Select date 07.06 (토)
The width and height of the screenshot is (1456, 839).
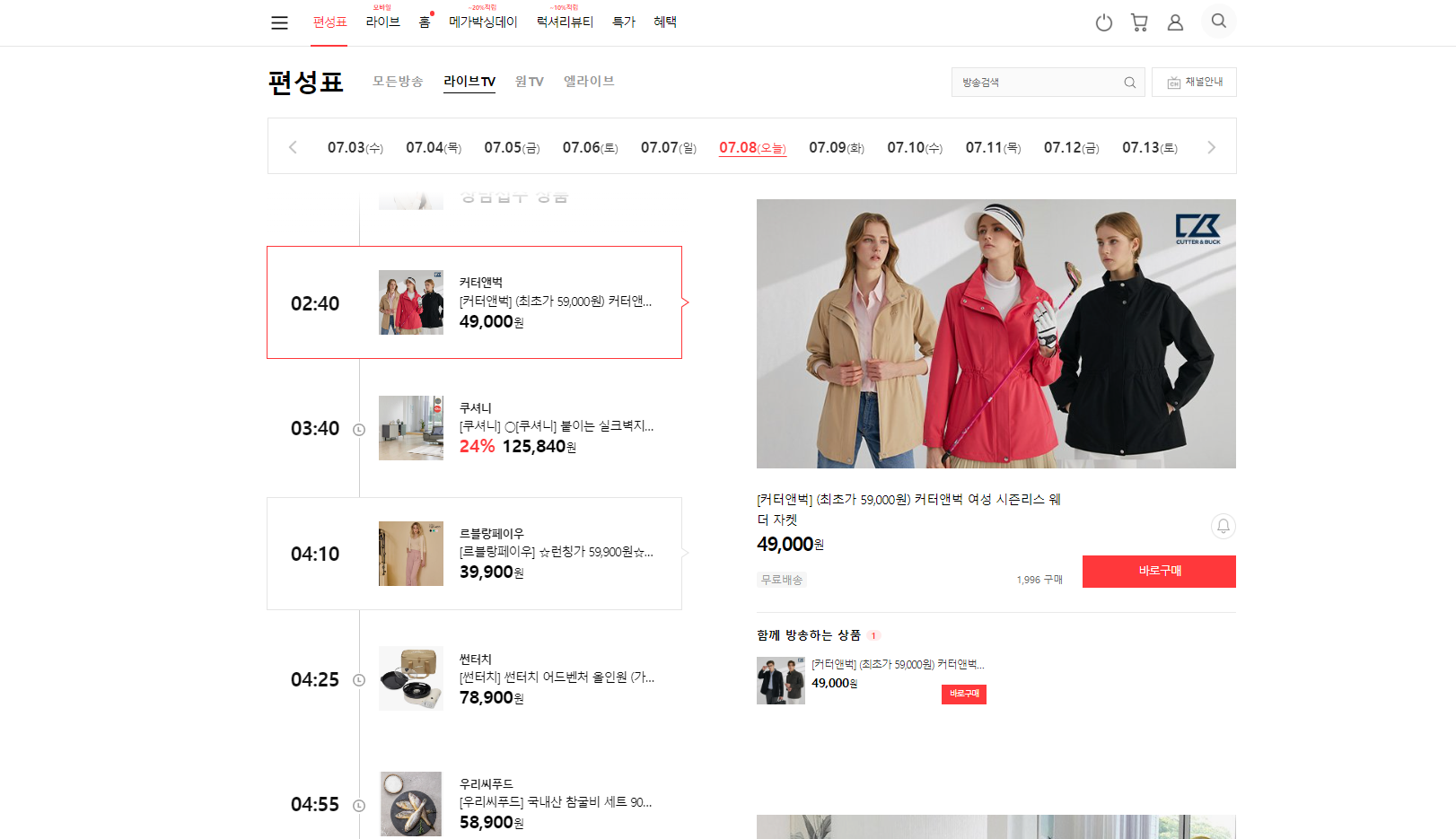pyautogui.click(x=591, y=147)
